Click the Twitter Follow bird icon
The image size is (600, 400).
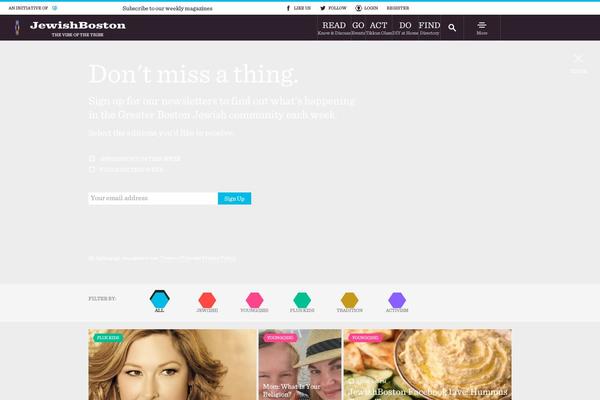(323, 8)
